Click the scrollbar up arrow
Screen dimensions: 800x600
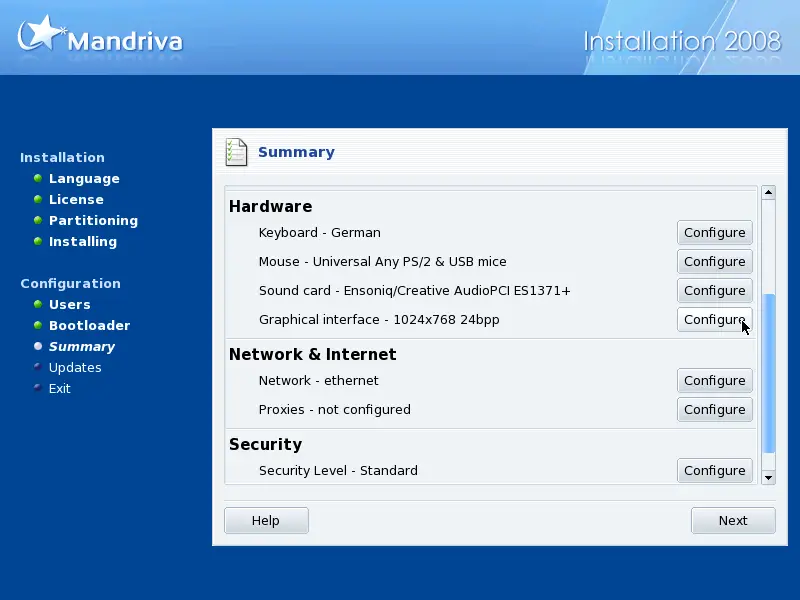[x=768, y=192]
